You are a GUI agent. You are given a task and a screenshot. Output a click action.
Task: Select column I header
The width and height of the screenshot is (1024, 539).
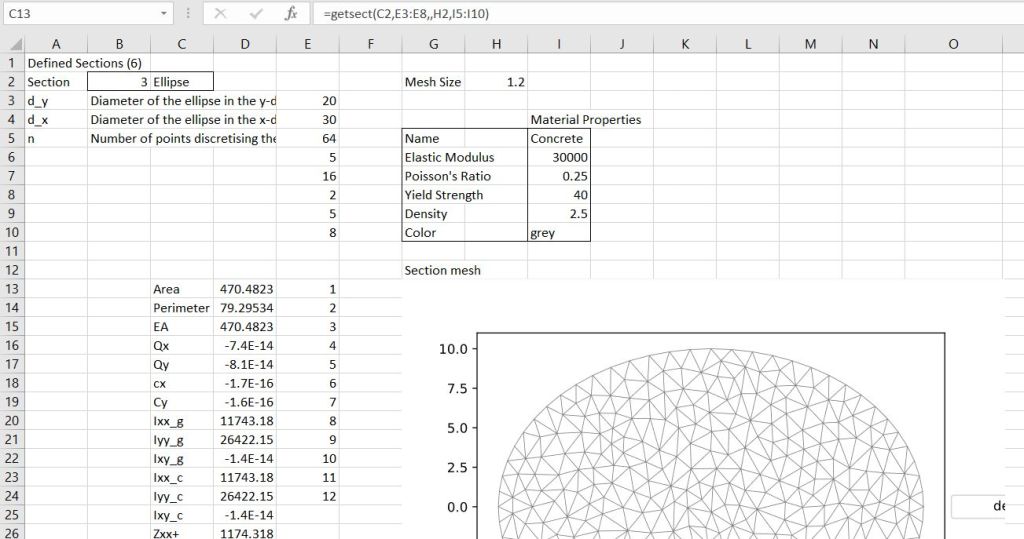click(x=558, y=44)
